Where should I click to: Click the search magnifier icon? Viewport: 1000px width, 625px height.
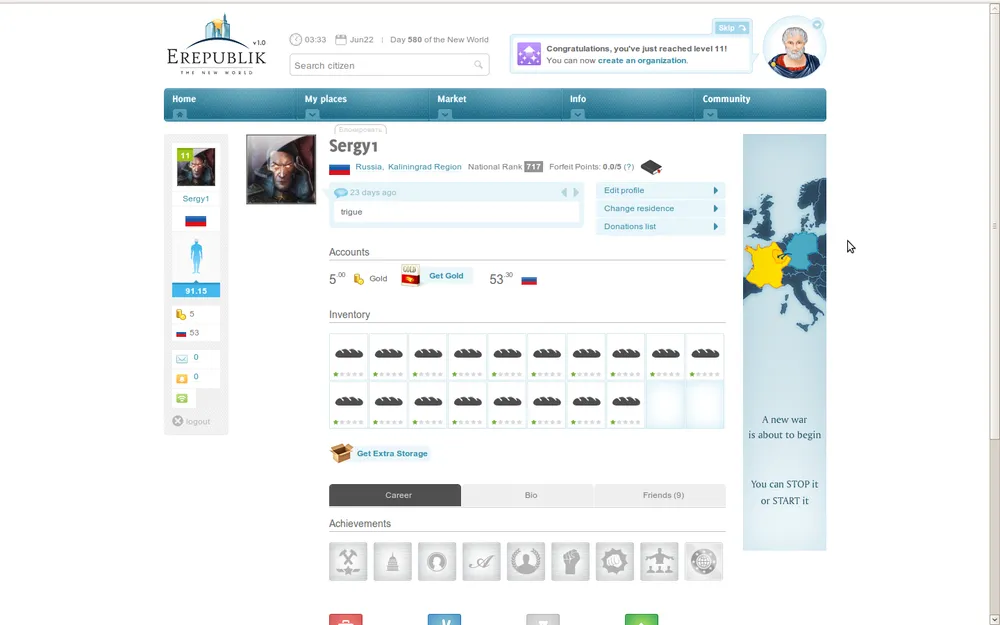(479, 66)
